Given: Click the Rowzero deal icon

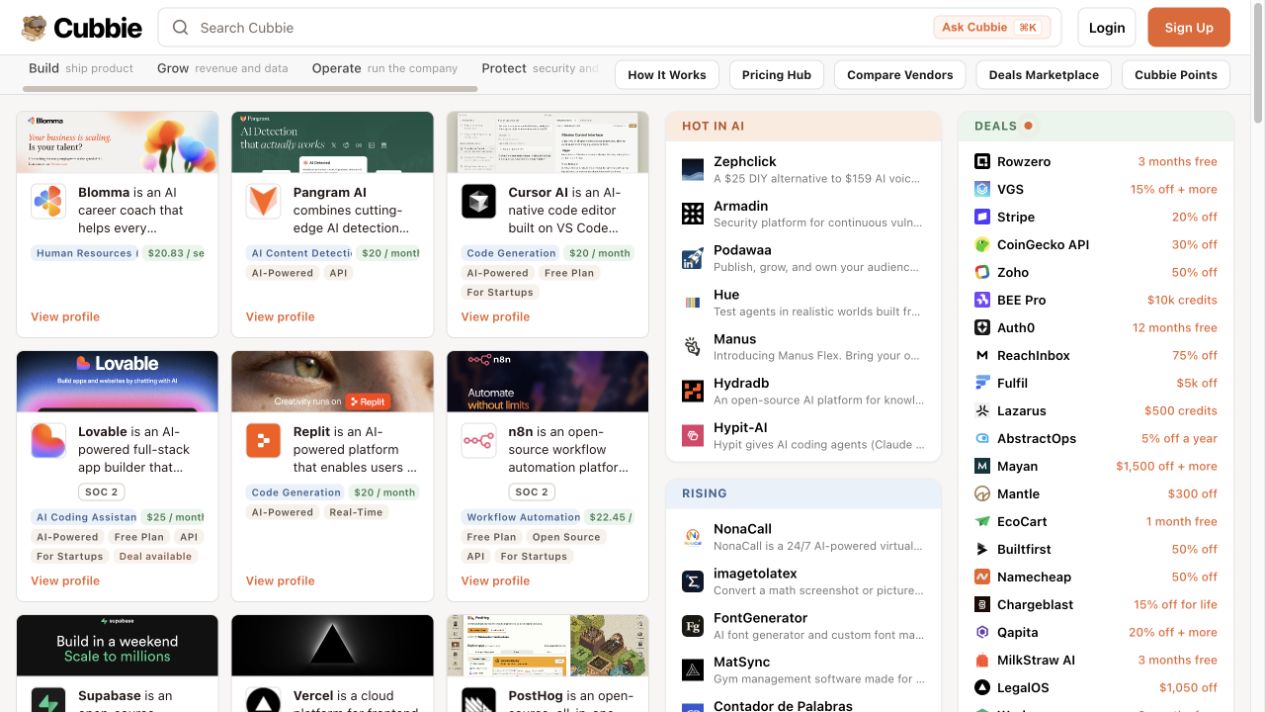Looking at the screenshot, I should click(982, 161).
